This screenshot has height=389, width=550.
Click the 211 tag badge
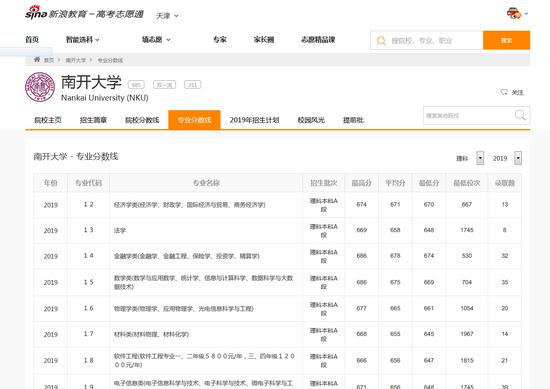coord(193,85)
